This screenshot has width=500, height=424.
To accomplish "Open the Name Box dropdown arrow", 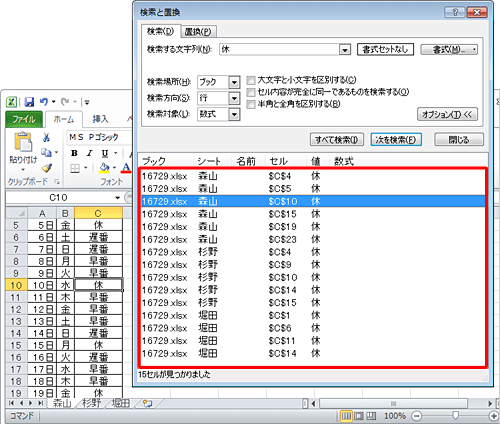I will click(x=117, y=198).
